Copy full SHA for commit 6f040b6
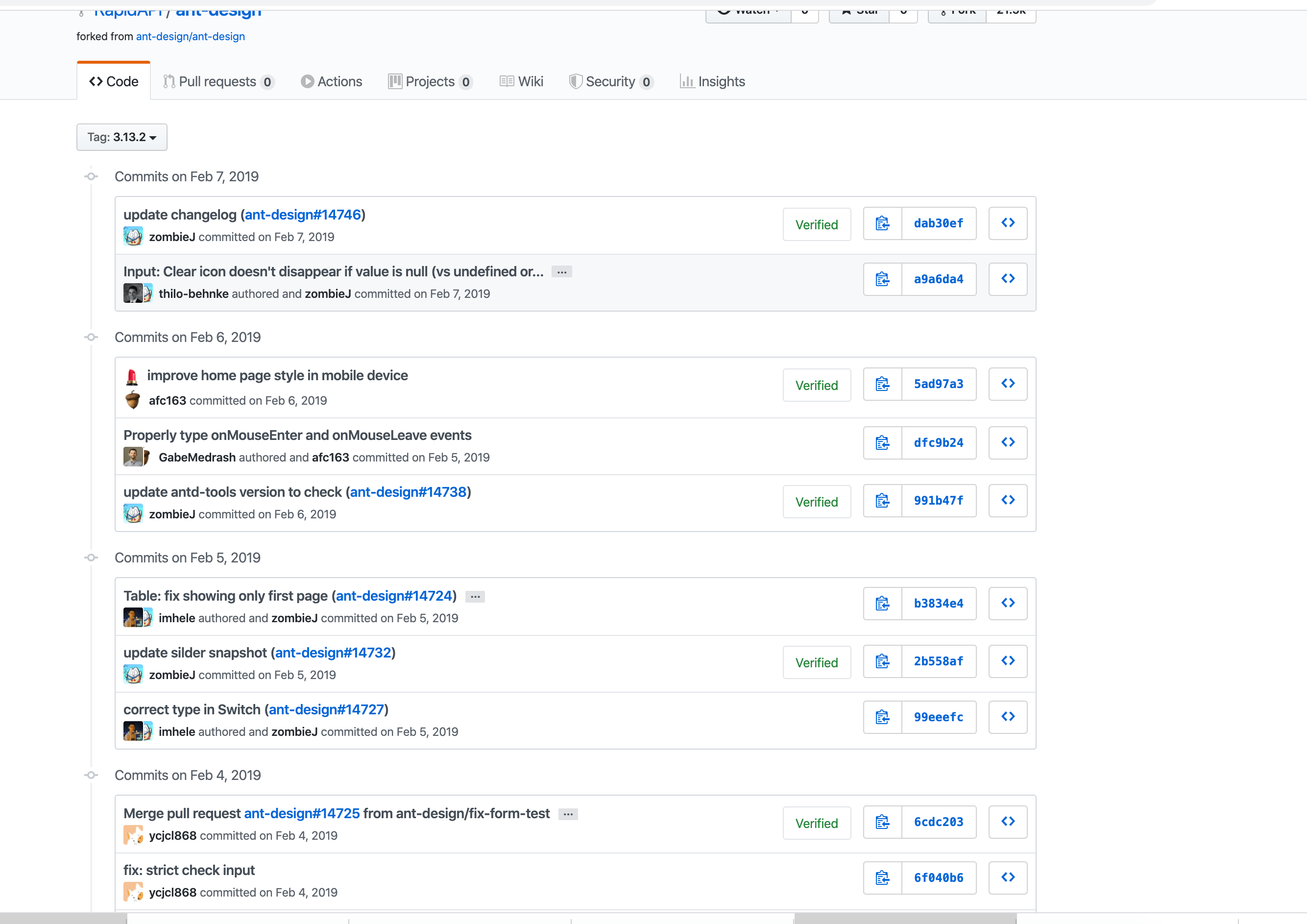Viewport: 1307px width, 924px height. tap(882, 878)
